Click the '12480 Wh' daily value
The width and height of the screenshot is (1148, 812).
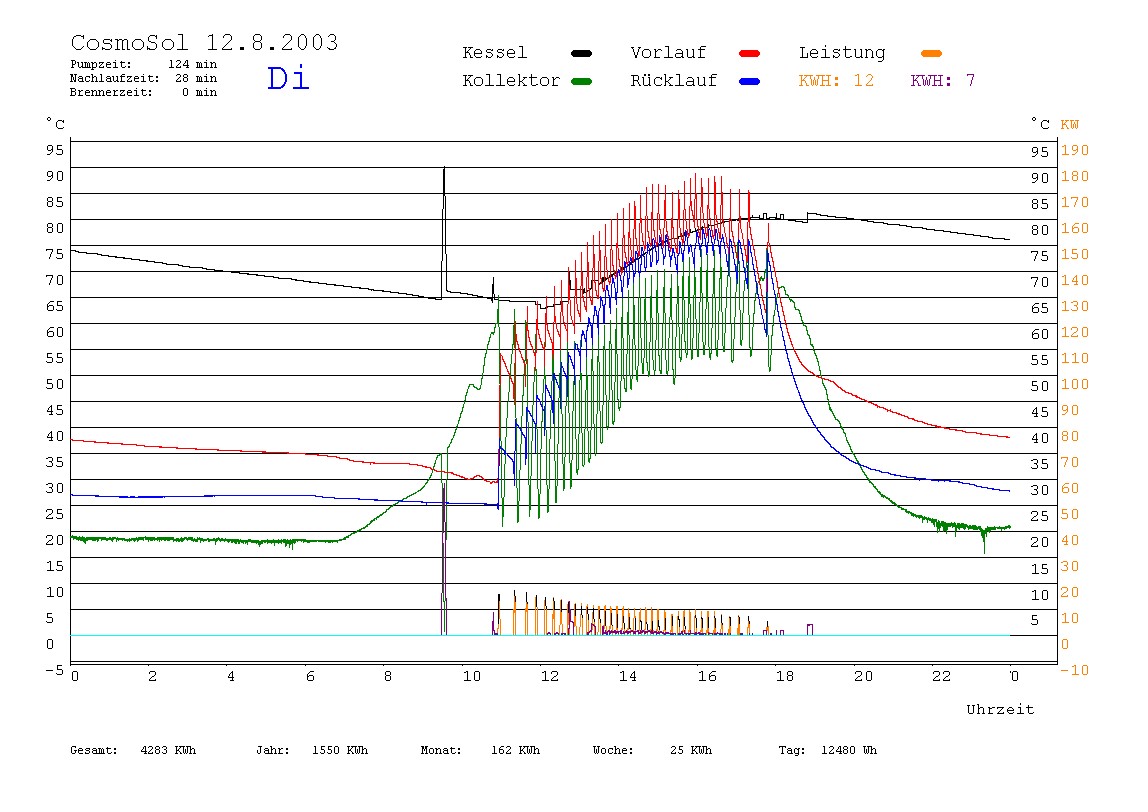coord(849,750)
